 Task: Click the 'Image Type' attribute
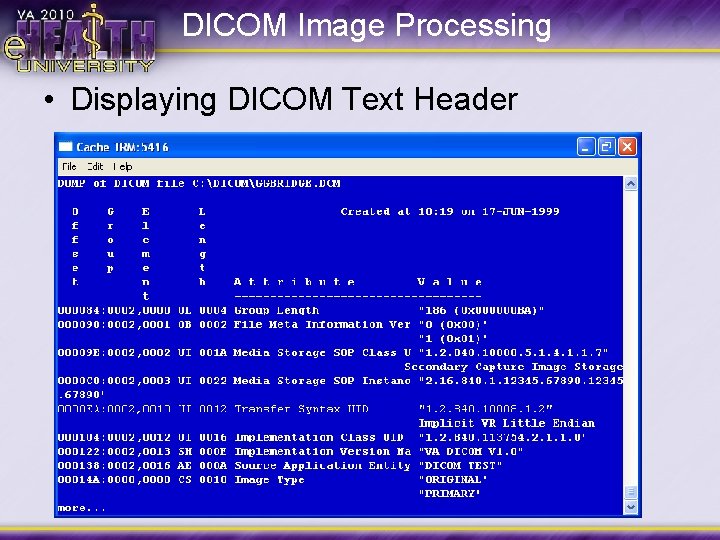269,480
